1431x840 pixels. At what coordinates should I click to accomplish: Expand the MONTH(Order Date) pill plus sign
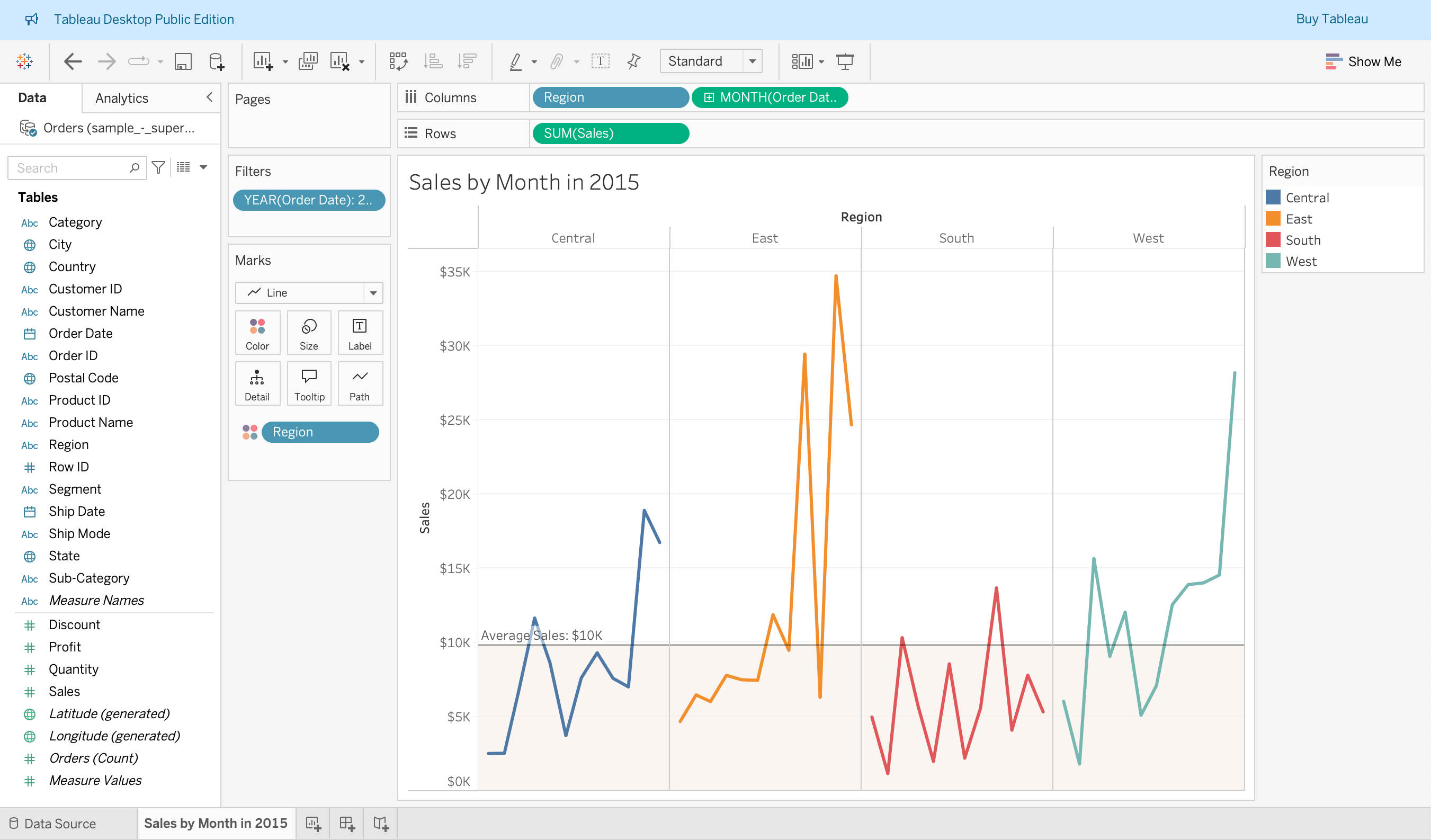709,97
